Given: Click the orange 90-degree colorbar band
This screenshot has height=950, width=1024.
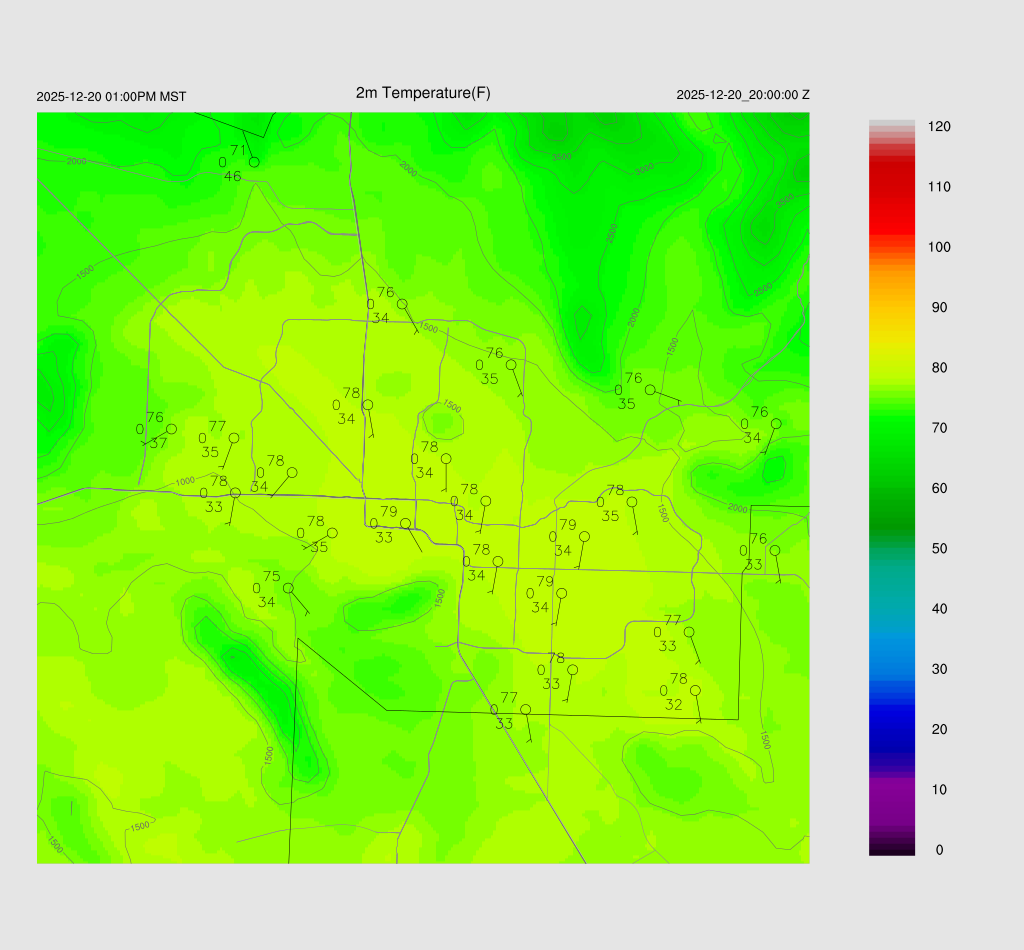Looking at the screenshot, I should pos(892,307).
